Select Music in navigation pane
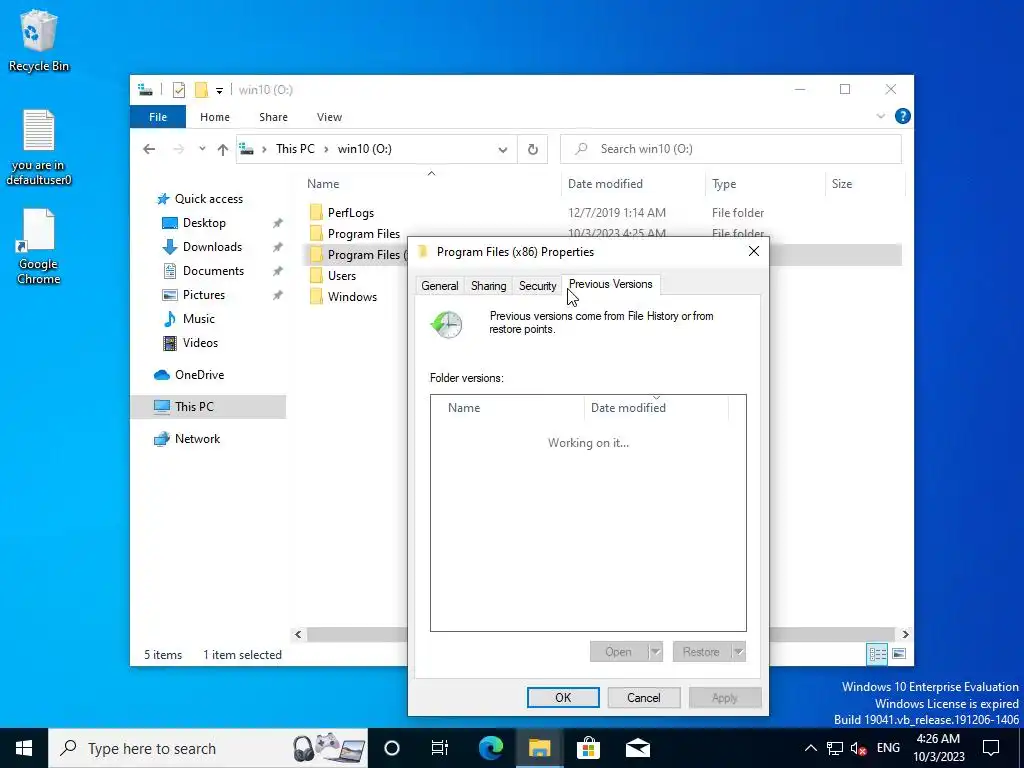Image resolution: width=1024 pixels, height=768 pixels. click(x=199, y=319)
